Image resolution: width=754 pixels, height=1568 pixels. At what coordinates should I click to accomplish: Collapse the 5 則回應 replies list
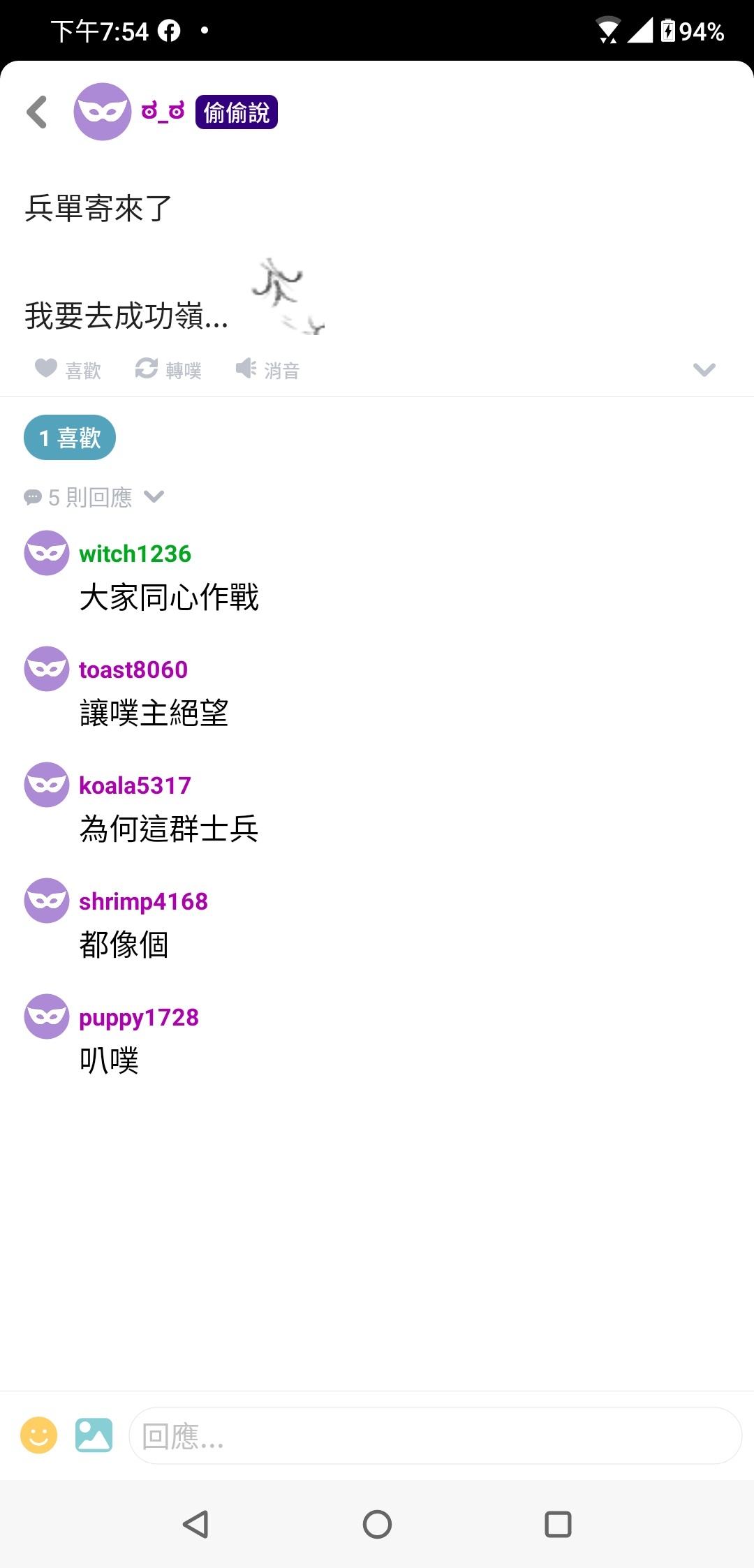(x=94, y=497)
